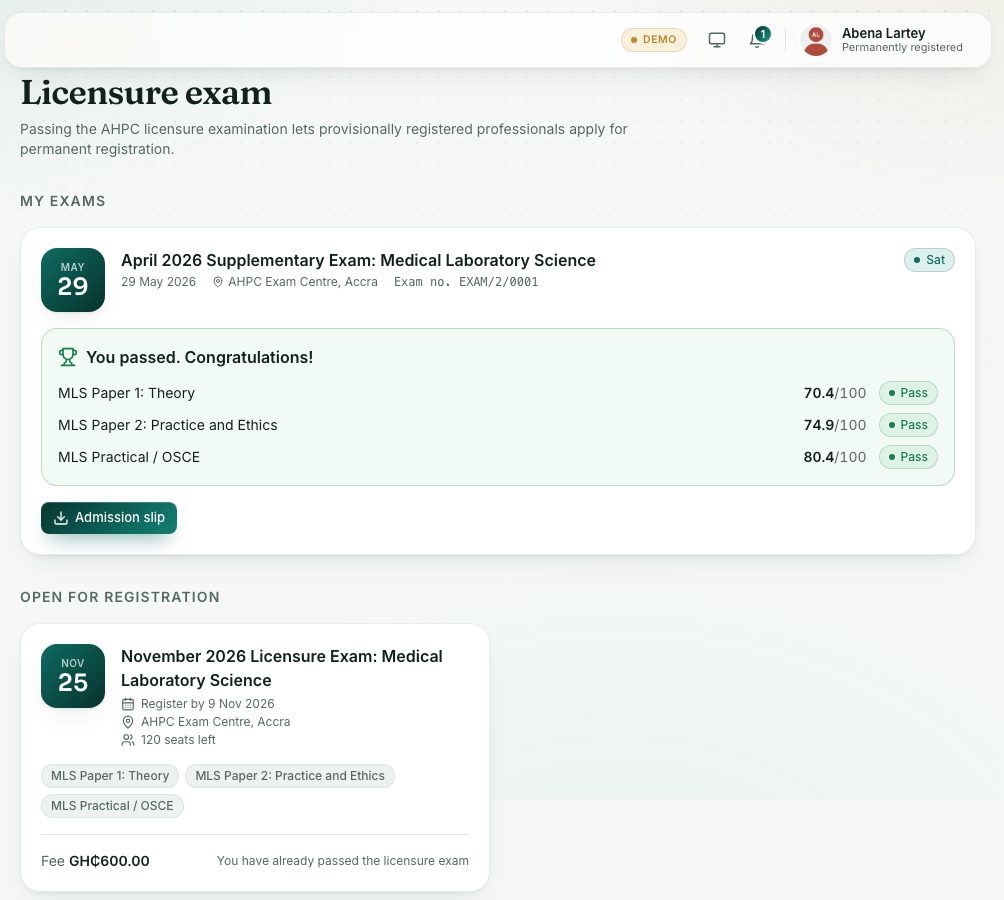Click Pass badge for MLS Paper 2
Viewport: 1004px width, 900px height.
coord(908,425)
